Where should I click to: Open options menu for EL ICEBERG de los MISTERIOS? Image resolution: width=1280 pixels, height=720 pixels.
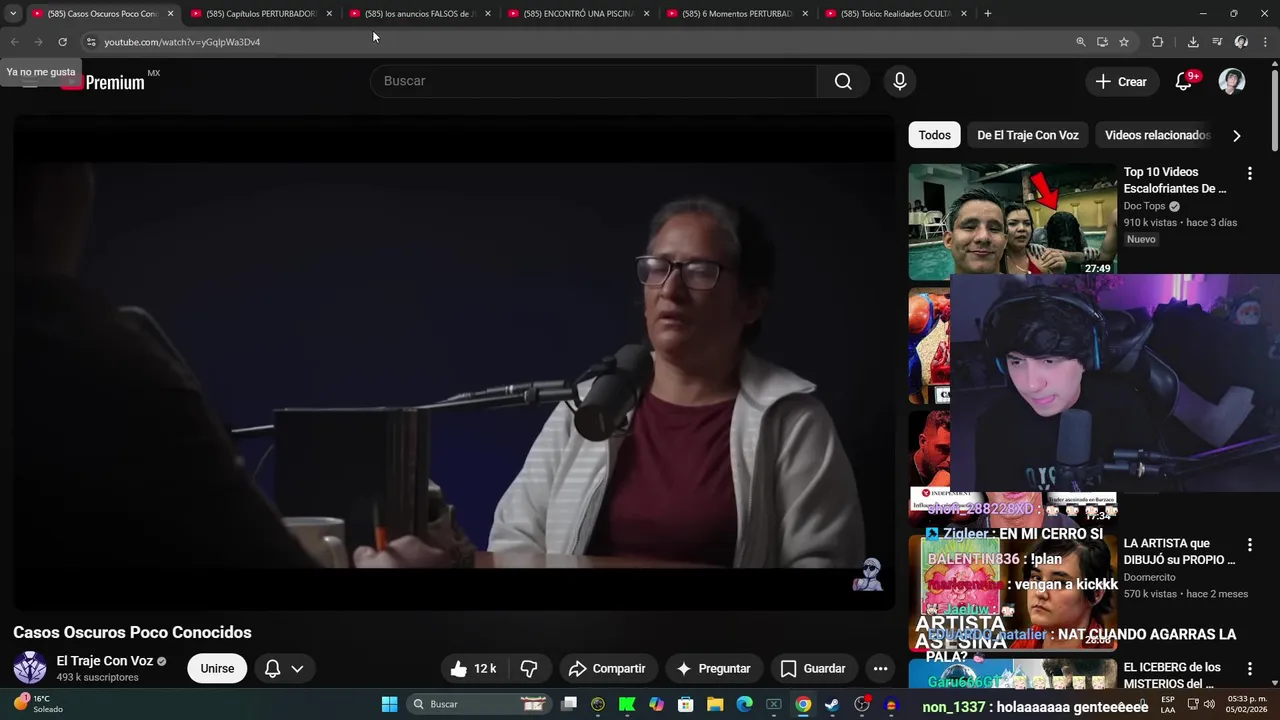(x=1249, y=669)
